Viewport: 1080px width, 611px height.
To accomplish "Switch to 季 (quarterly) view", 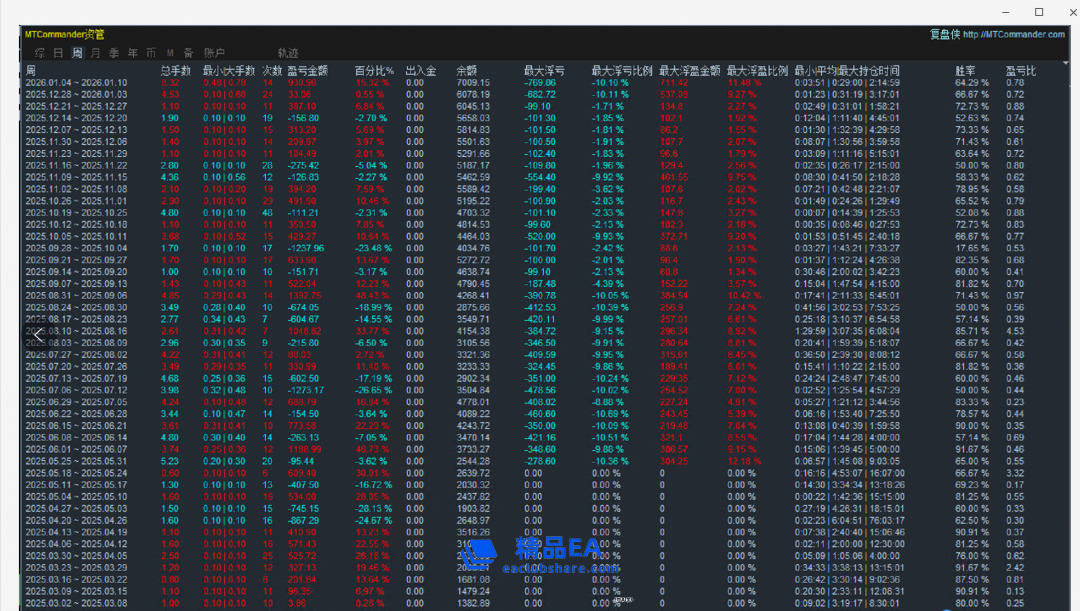I will point(114,53).
